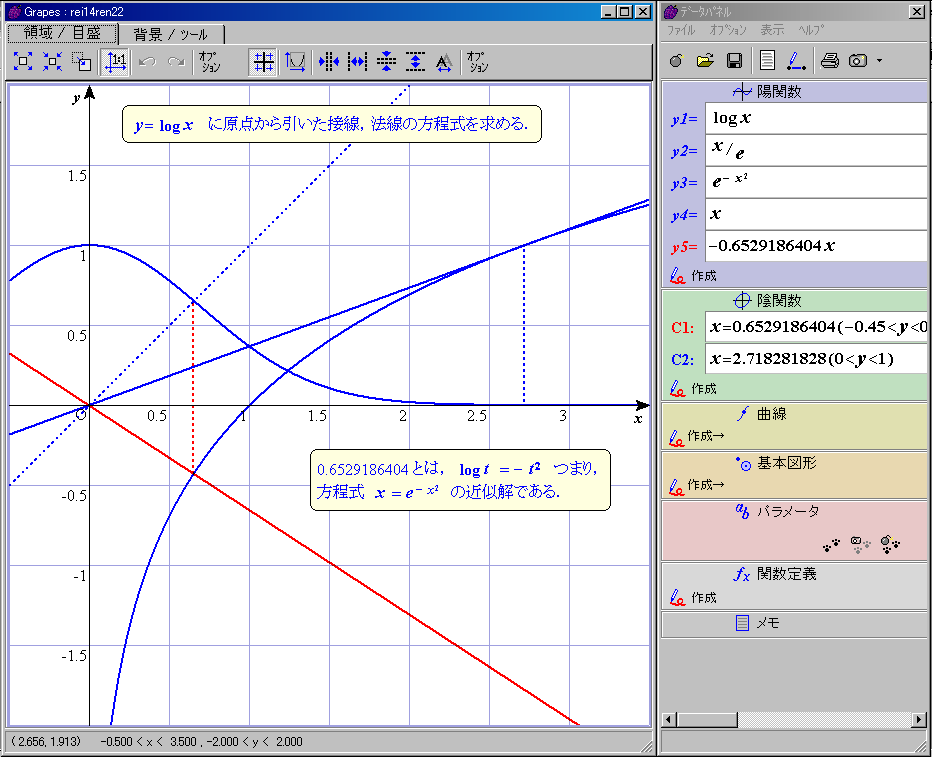Click the open folder icon
The width and height of the screenshot is (932, 757).
706,61
